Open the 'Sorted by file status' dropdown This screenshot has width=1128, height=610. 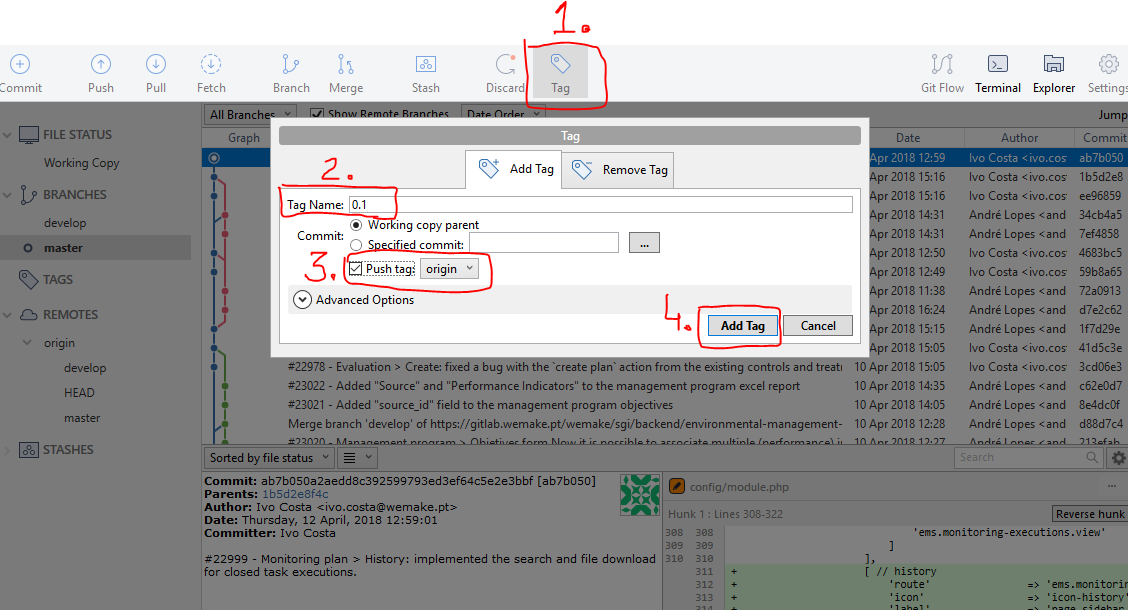pos(267,458)
